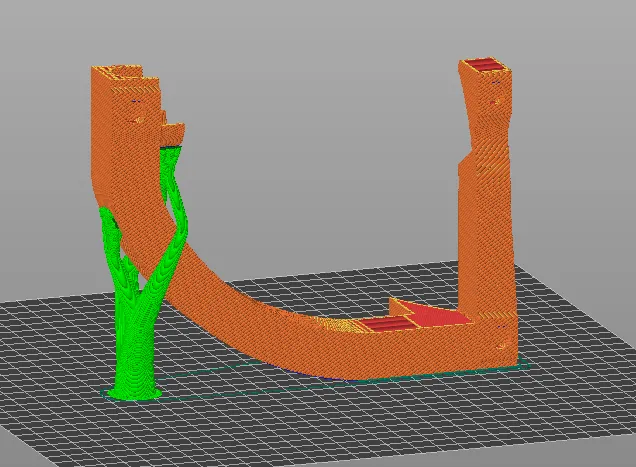
Task: Click empty gray background between the two pillars
Action: point(320,150)
